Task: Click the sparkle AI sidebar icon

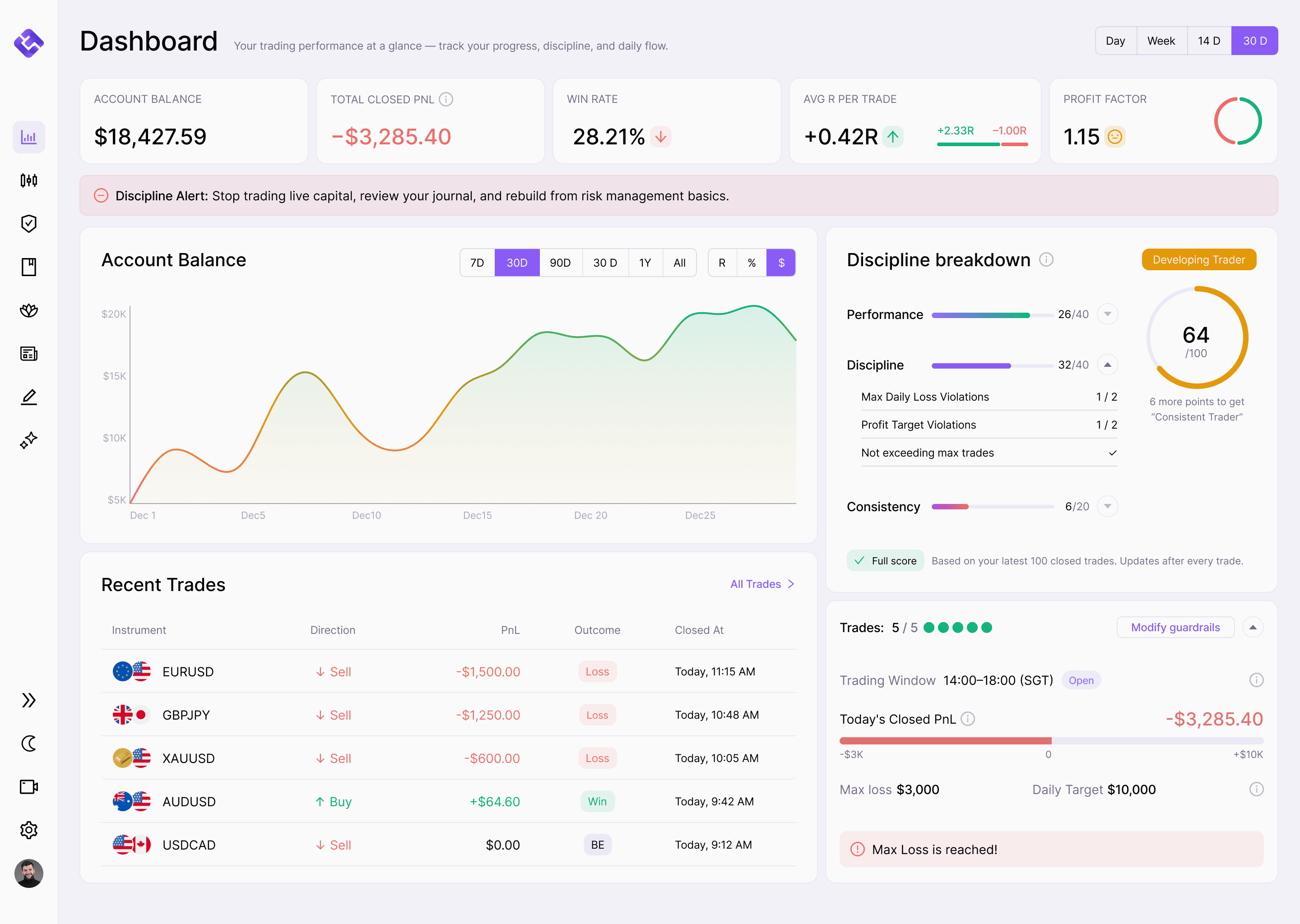Action: point(28,440)
